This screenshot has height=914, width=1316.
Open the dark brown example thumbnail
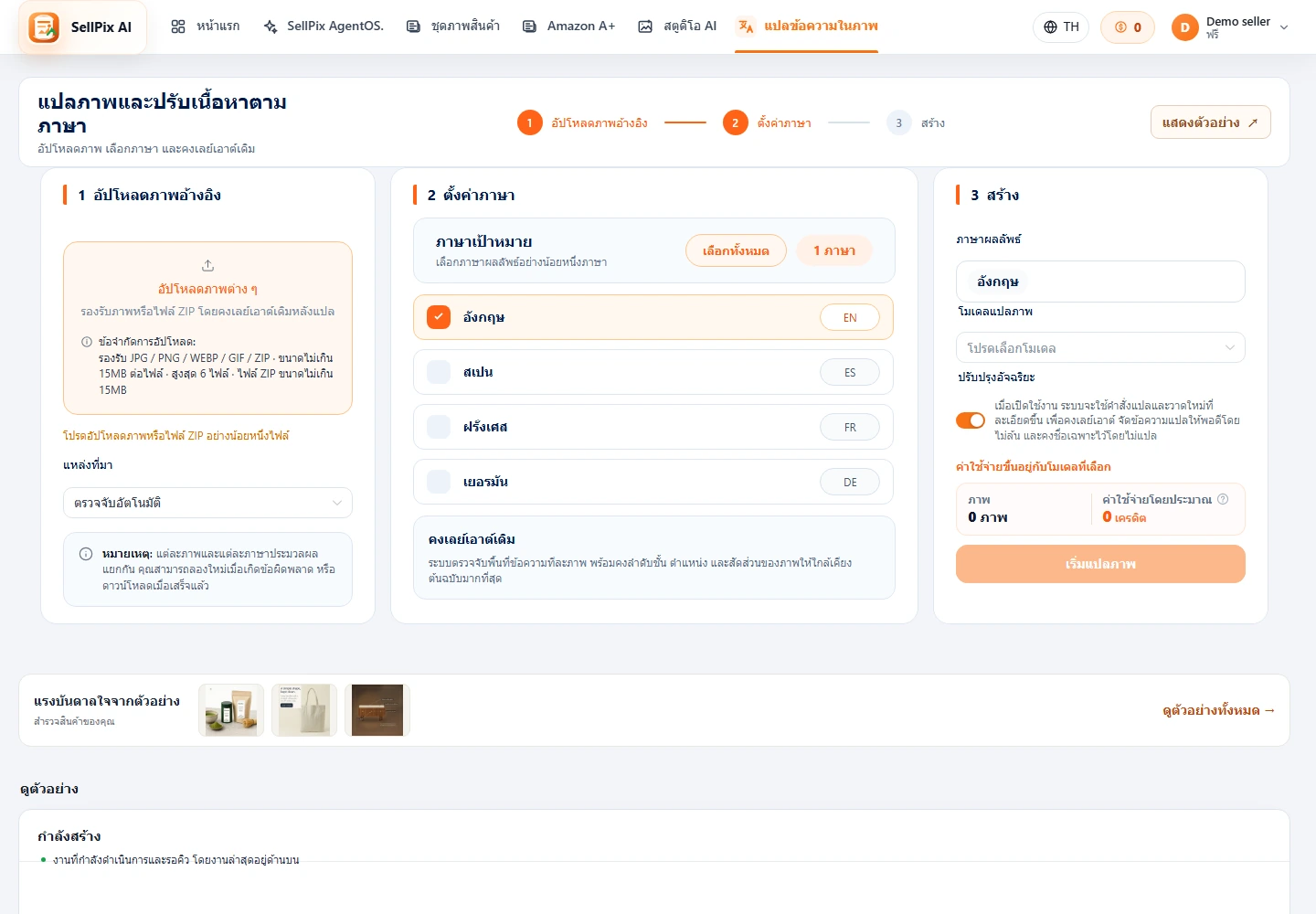coord(377,710)
